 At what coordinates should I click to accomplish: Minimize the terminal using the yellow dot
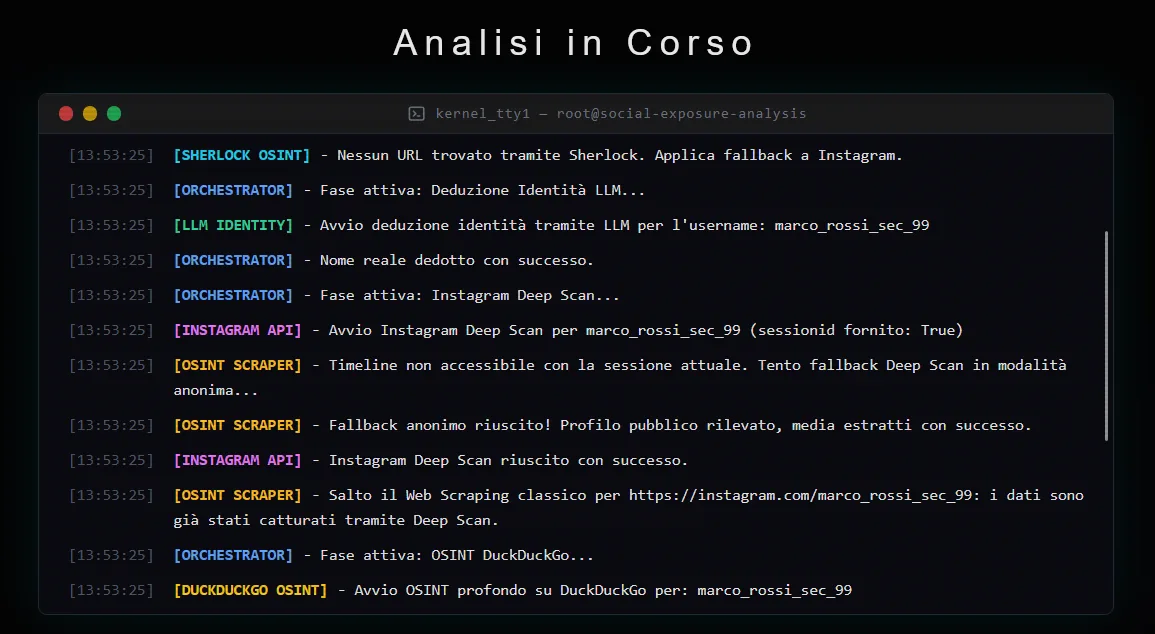(90, 113)
